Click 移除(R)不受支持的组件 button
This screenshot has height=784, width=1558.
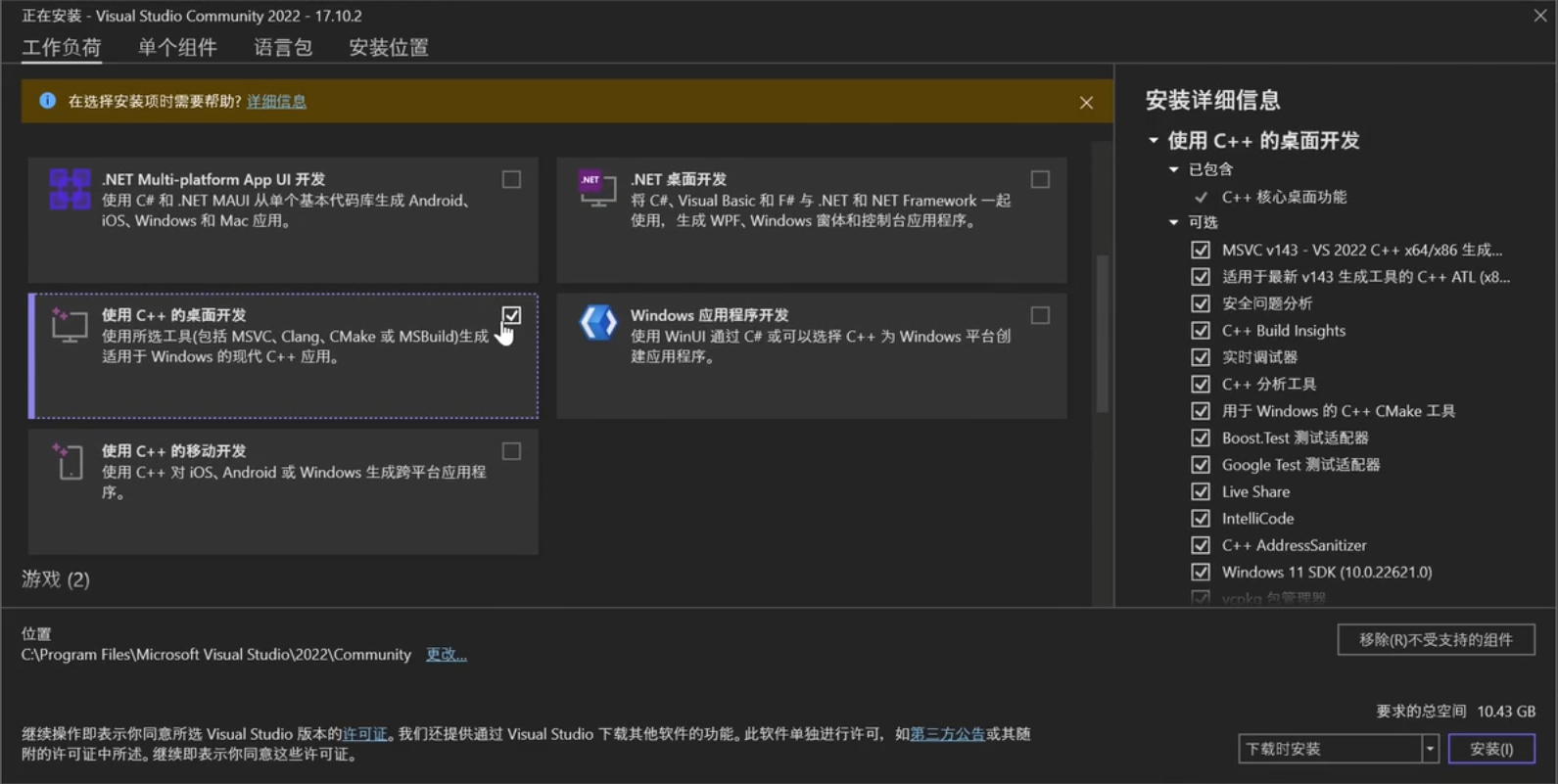pos(1436,640)
